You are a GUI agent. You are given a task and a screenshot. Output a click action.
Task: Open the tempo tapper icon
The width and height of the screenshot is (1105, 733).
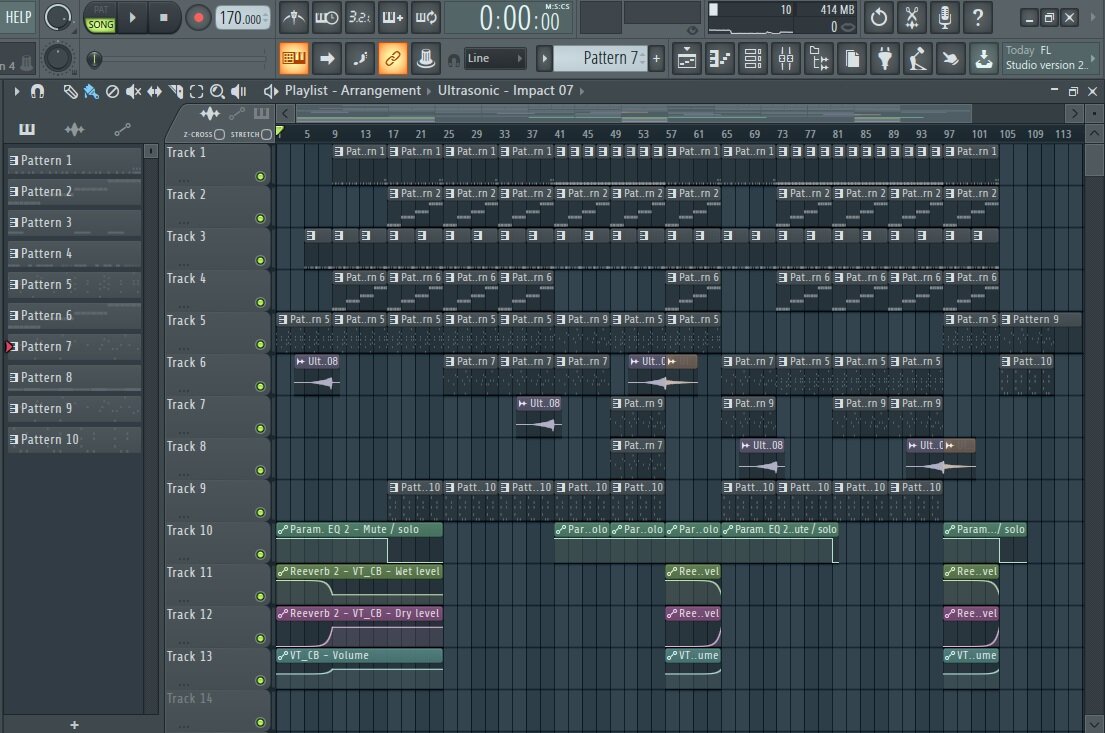(x=918, y=59)
